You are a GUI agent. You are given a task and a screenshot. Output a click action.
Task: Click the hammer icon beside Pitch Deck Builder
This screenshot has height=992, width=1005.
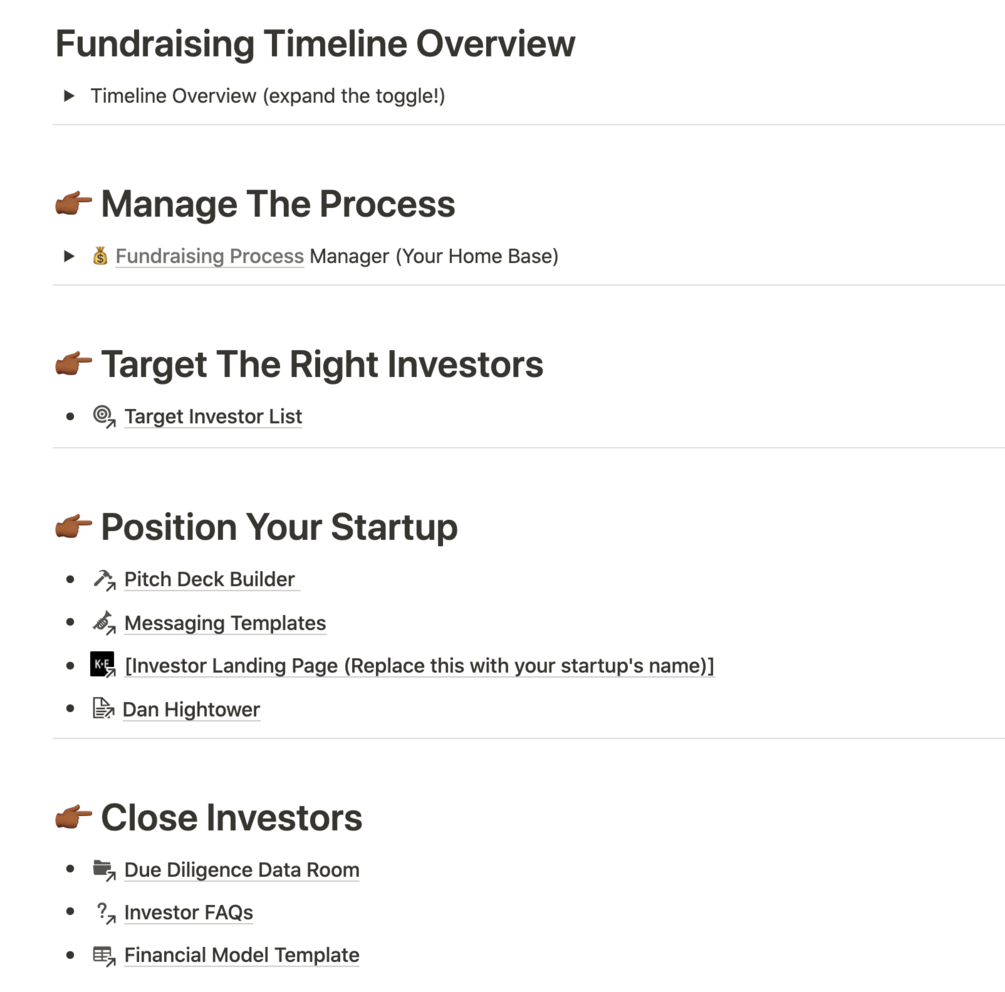coord(104,579)
